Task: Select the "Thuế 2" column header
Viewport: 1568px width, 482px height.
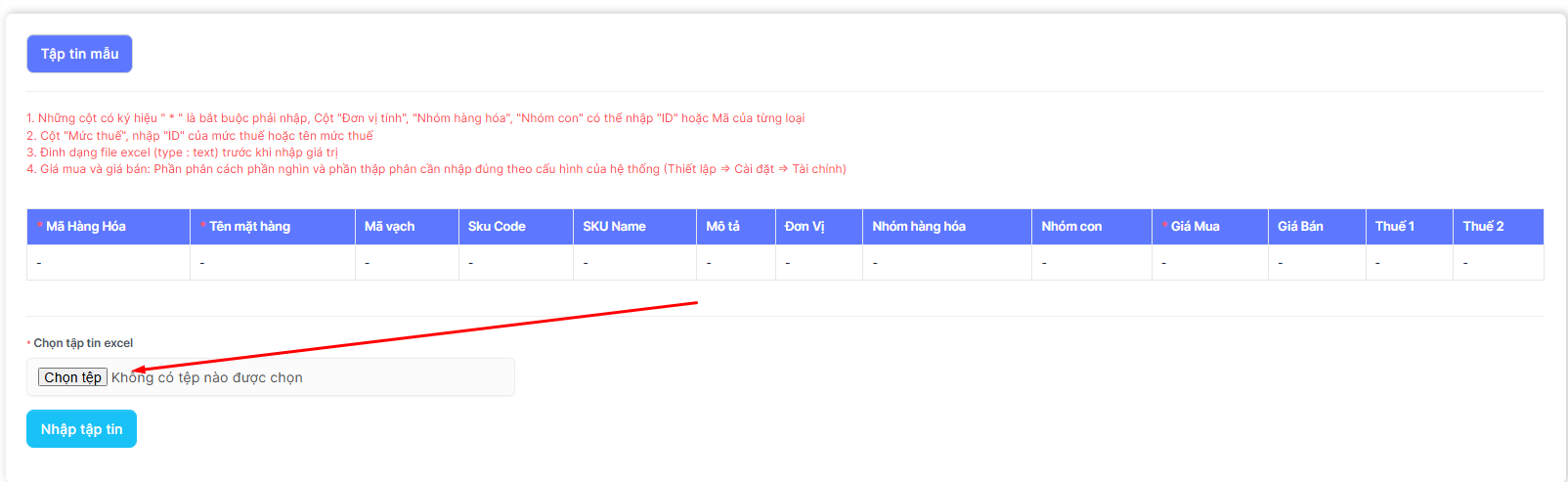Action: [x=1483, y=227]
